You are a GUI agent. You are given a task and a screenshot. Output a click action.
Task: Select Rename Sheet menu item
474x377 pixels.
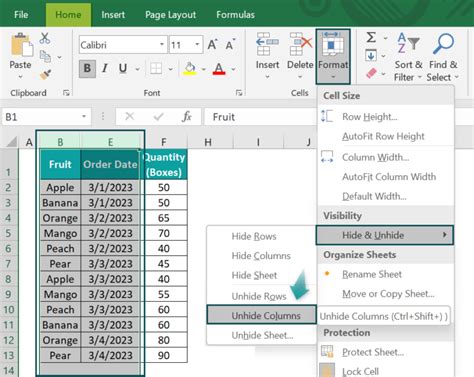point(386,274)
